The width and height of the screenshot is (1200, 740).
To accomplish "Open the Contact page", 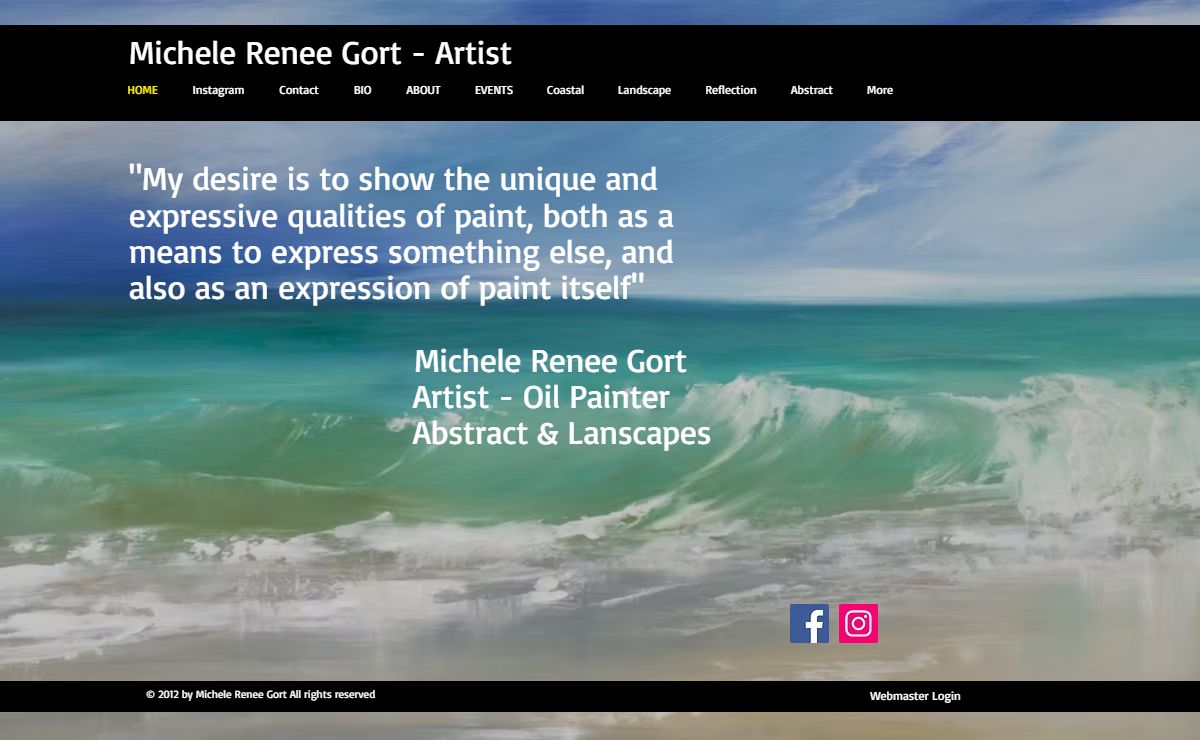I will pos(298,90).
